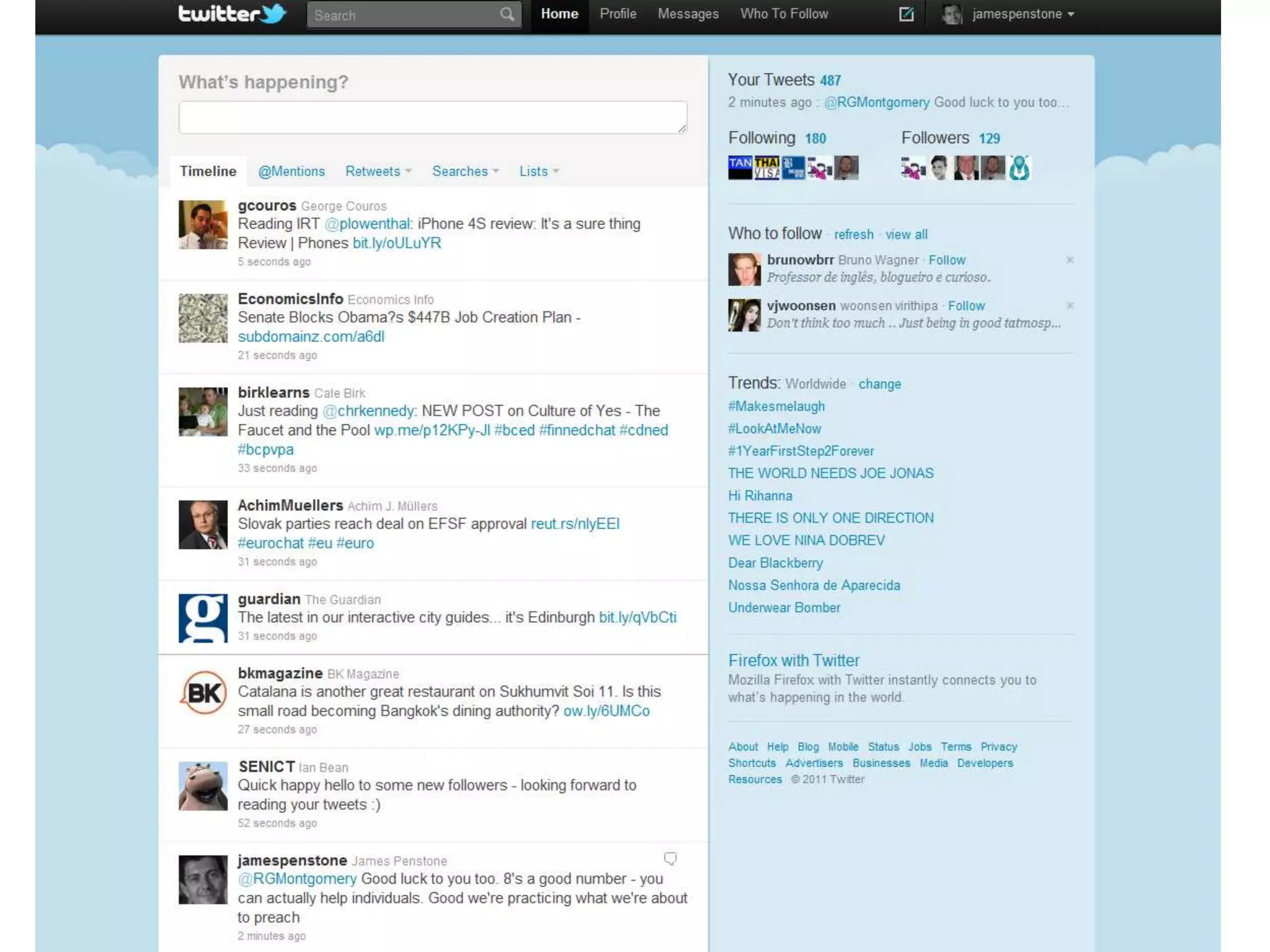Click The Guardian's avatar logo
This screenshot has width=1270, height=952.
point(203,618)
